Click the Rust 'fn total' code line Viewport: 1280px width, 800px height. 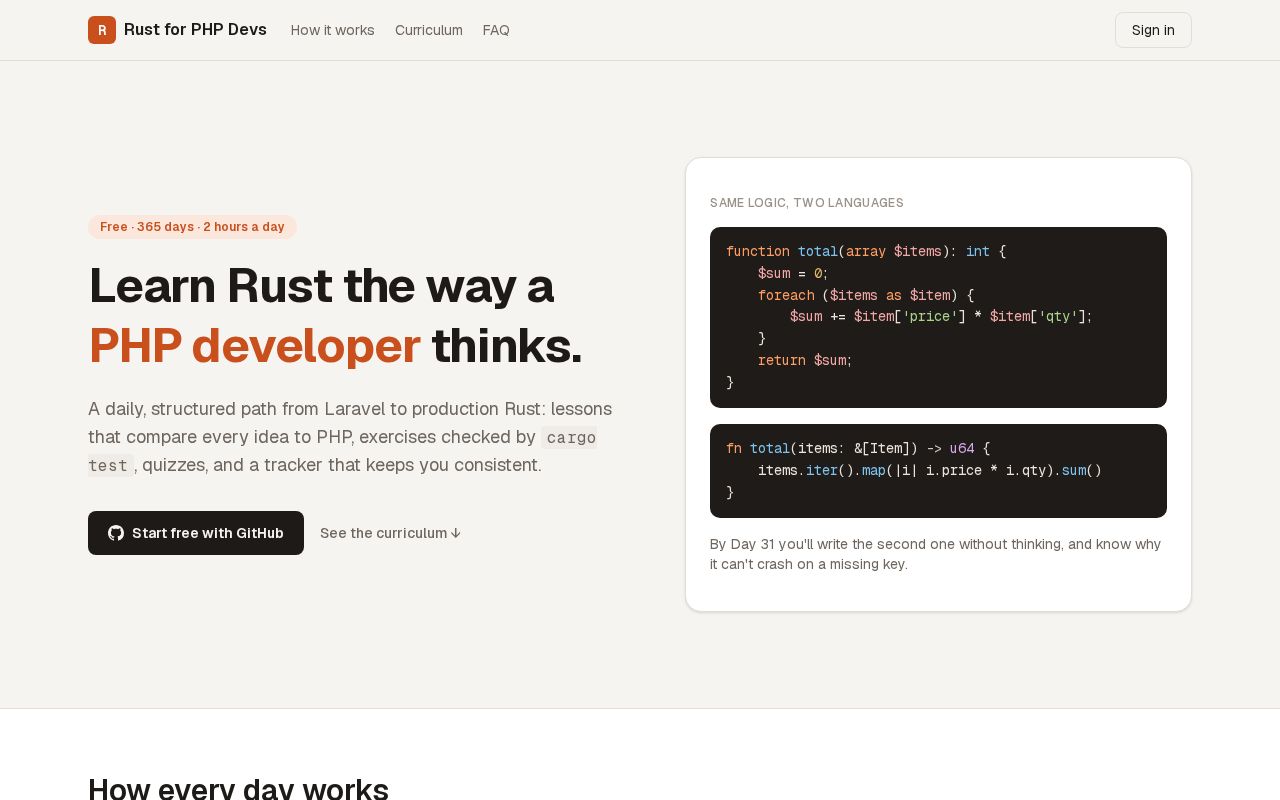858,448
